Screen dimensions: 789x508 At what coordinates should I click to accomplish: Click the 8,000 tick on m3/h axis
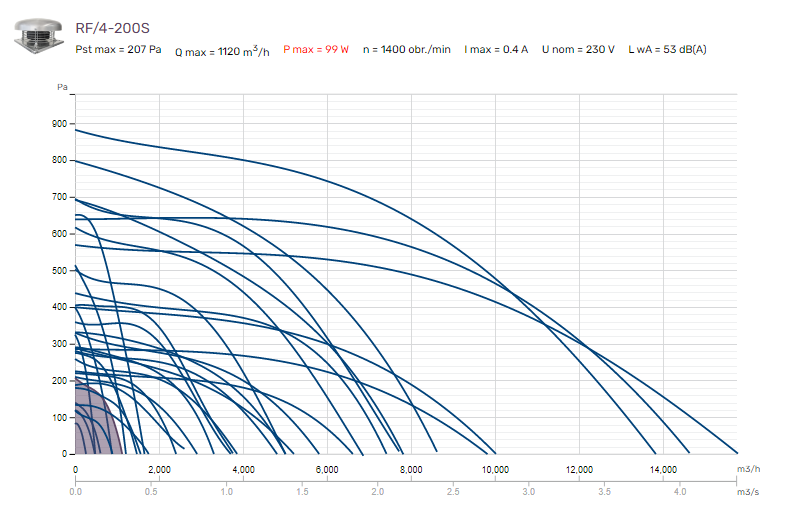(412, 469)
